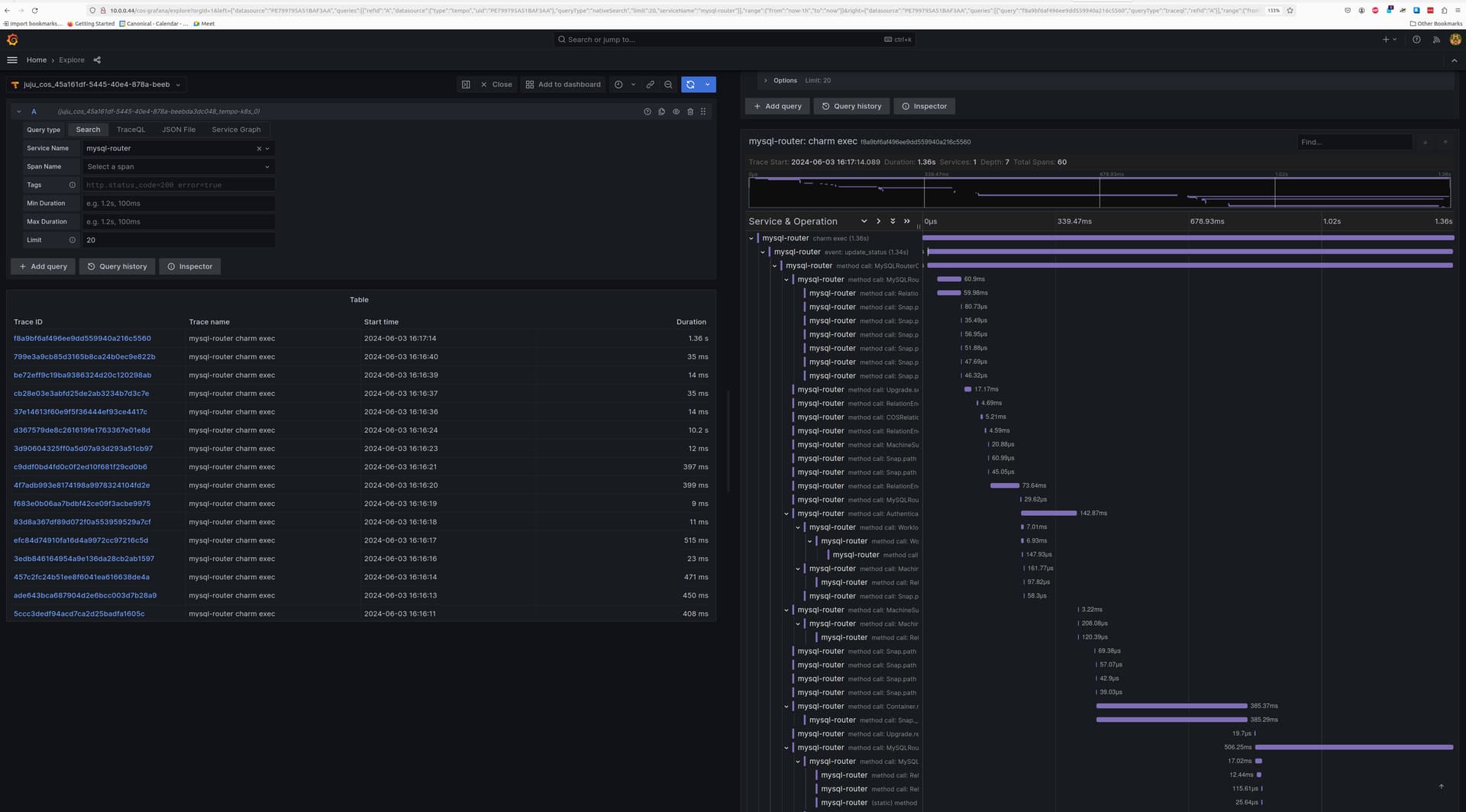
Task: Select the Service Graph query type tab
Action: coord(236,130)
